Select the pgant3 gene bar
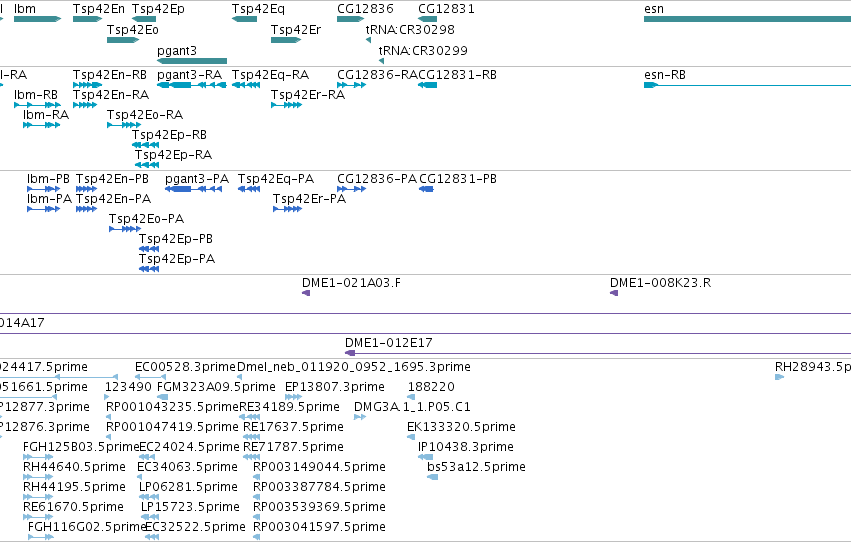This screenshot has width=851, height=542. point(192,61)
